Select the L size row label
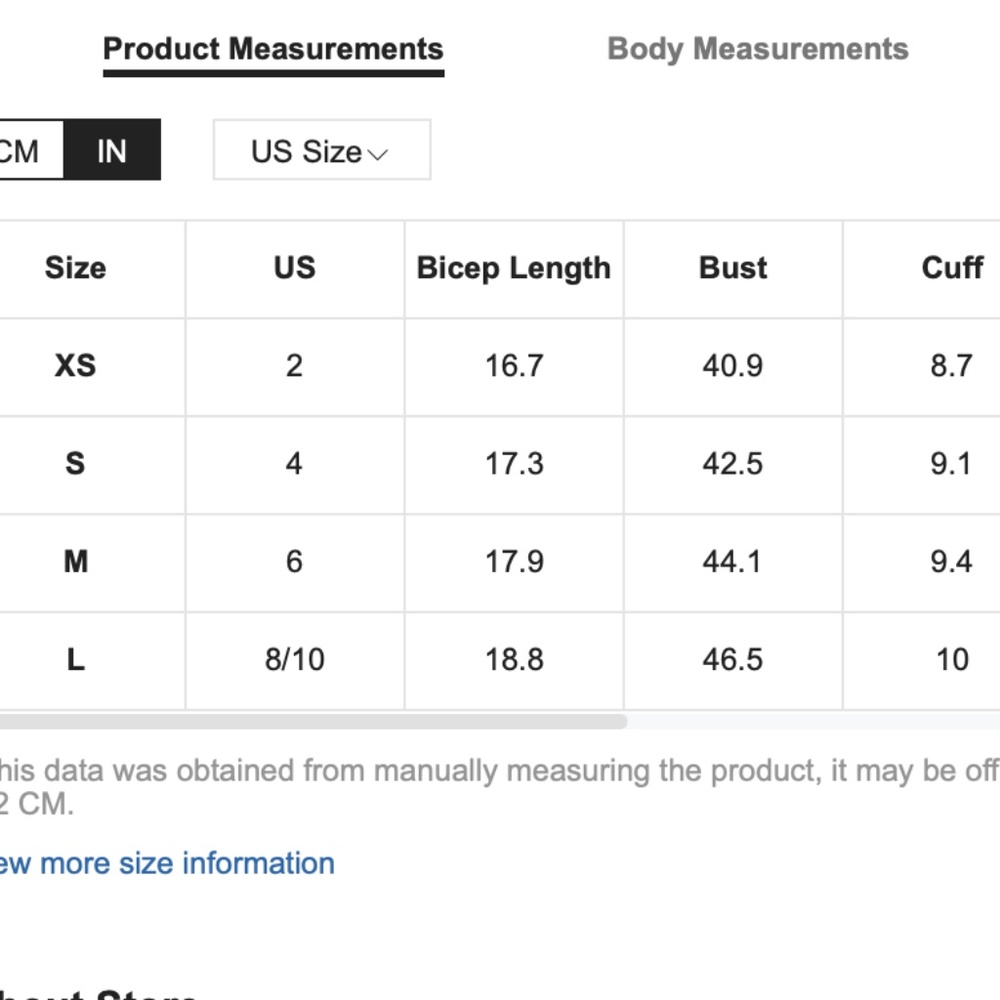Image resolution: width=1000 pixels, height=1000 pixels. click(75, 660)
